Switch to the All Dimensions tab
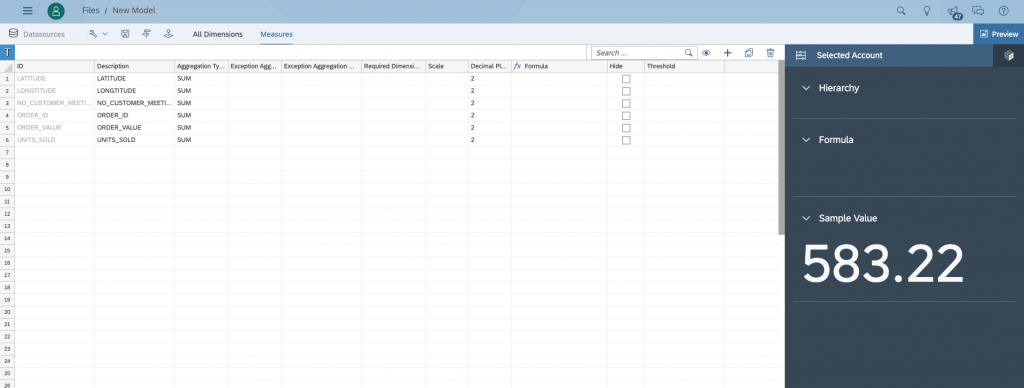 [217, 34]
